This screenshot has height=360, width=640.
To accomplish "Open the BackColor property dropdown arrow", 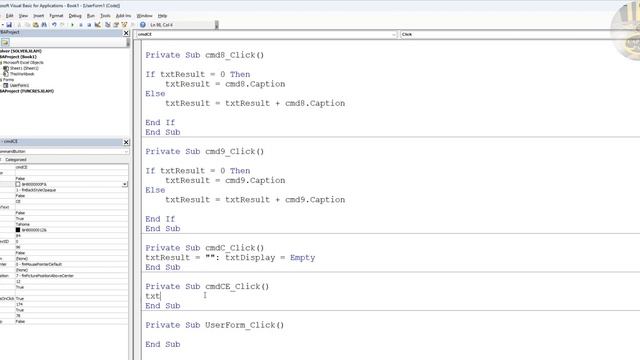I will [124, 184].
